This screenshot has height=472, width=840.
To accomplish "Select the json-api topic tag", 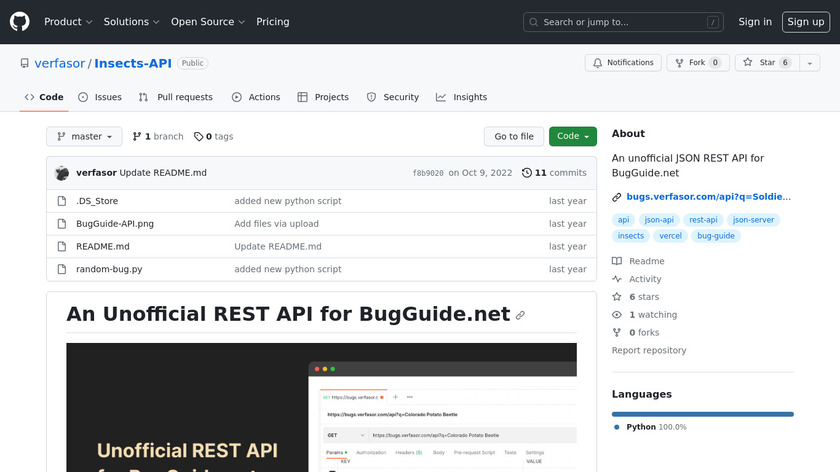I will (x=659, y=220).
